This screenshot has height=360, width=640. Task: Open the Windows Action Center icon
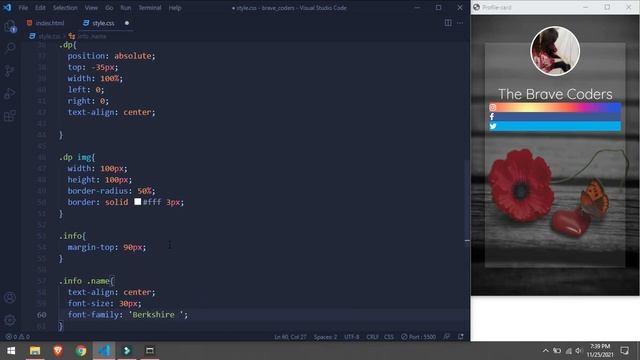coord(624,351)
